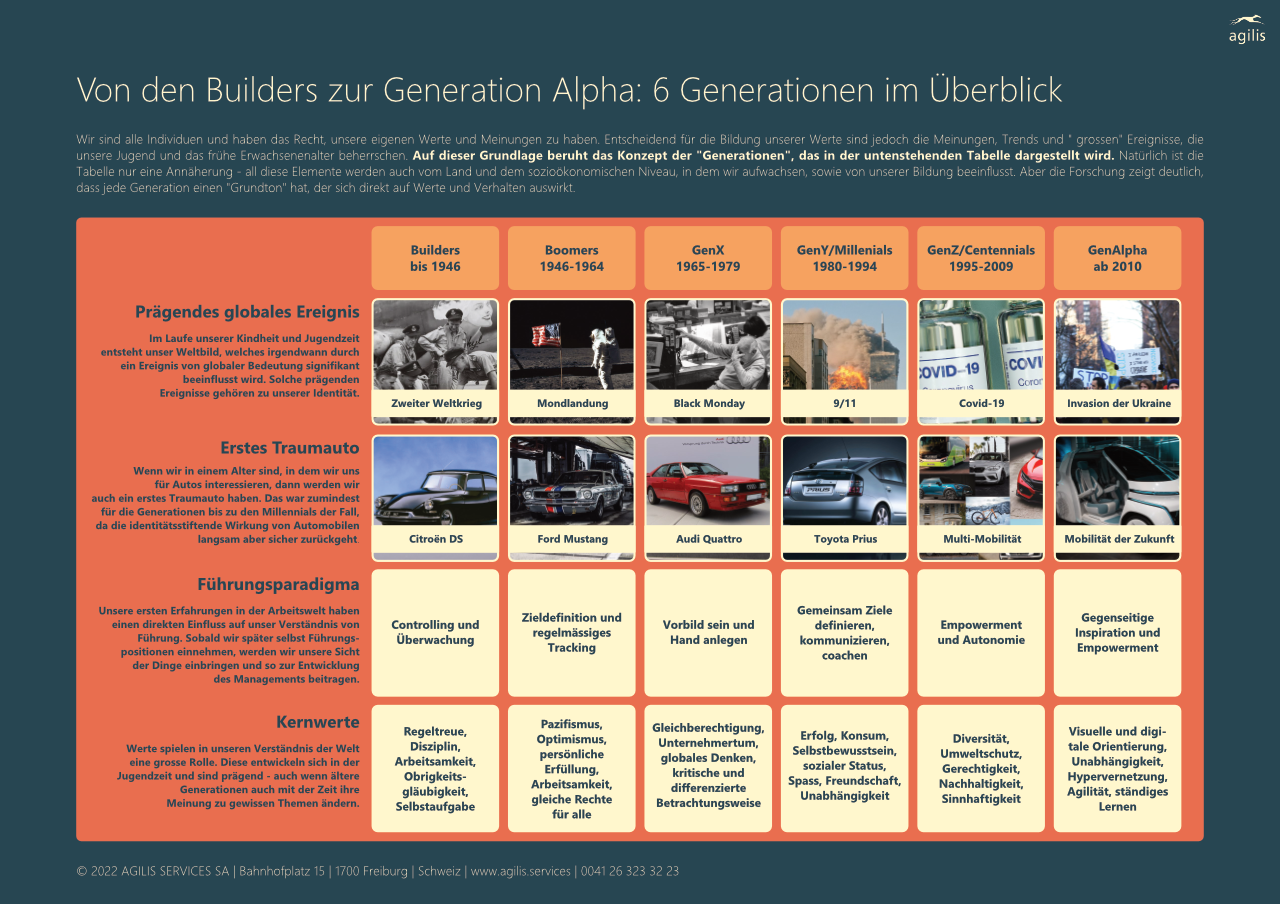Click the Audi Quattro caption
This screenshot has height=904, width=1280.
click(708, 539)
